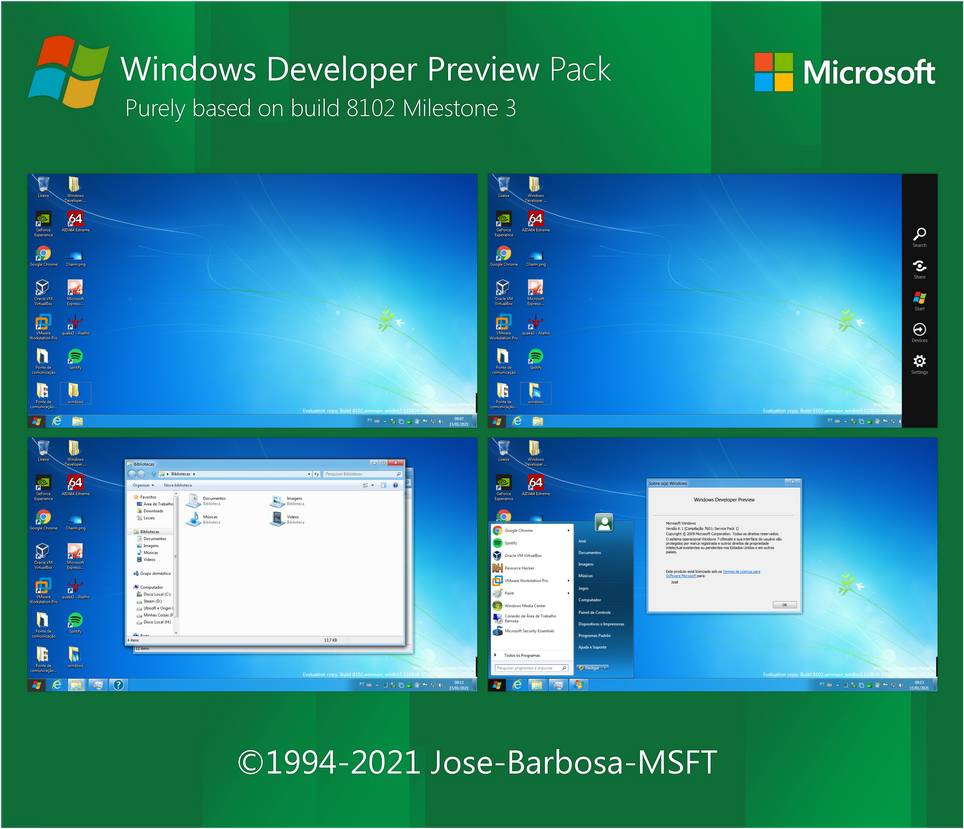
Task: Click Todos os Programas in the Start menu
Action: pyautogui.click(x=522, y=655)
